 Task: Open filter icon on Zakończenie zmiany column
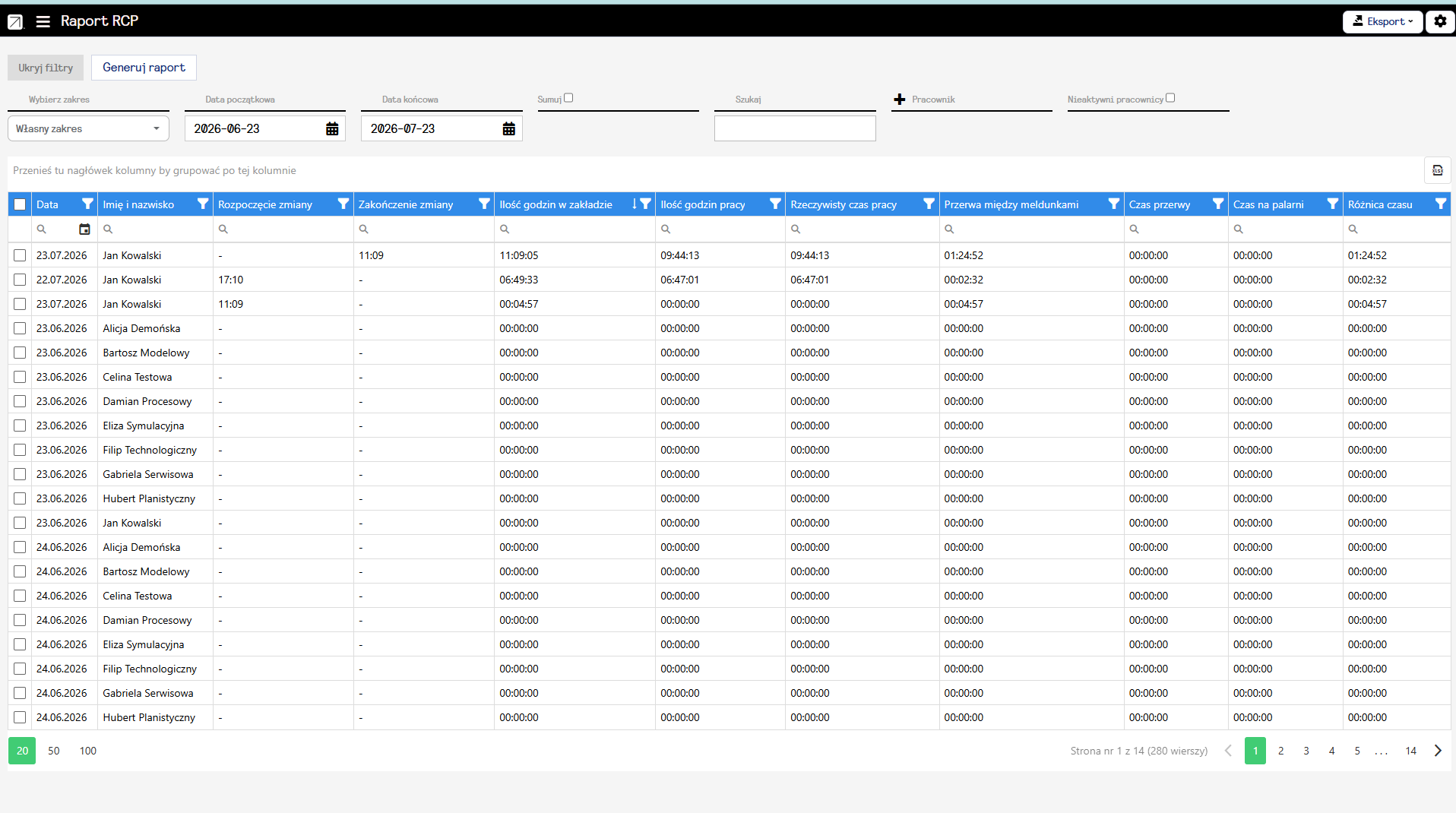coord(484,204)
